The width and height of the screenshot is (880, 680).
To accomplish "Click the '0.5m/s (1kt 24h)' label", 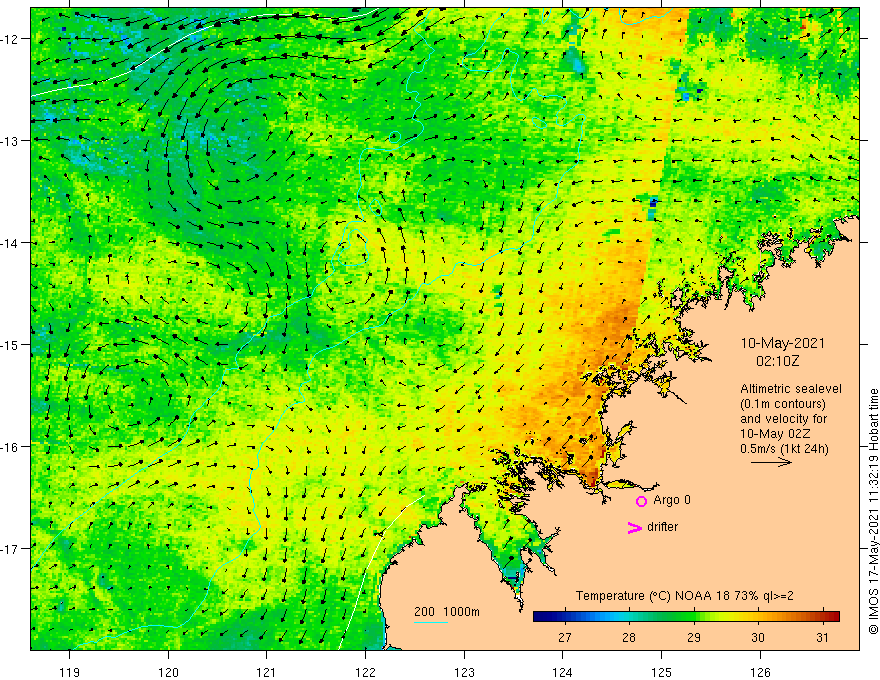I will coord(784,448).
